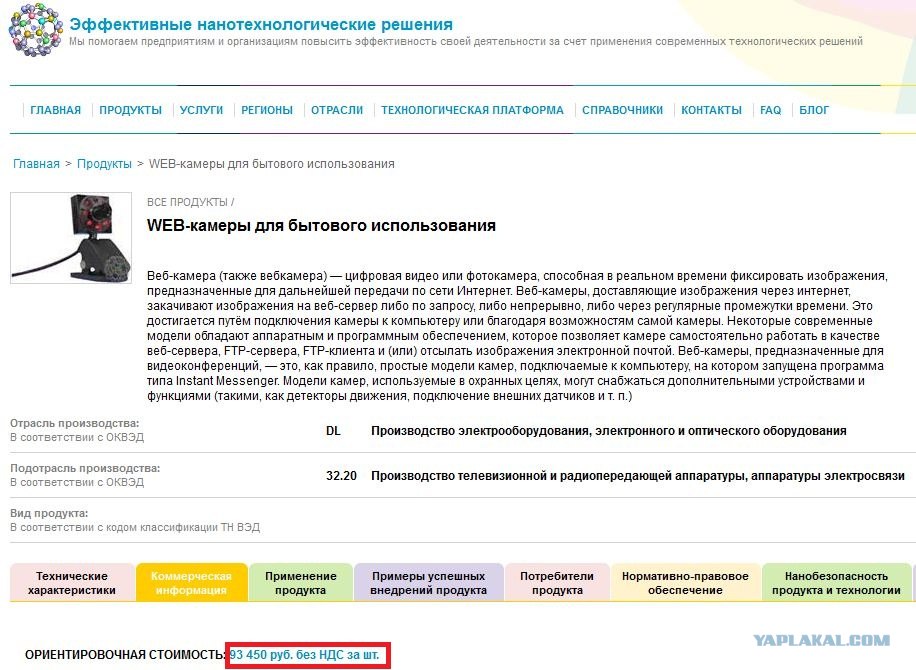Click the site logo icon
Image resolution: width=916 pixels, height=670 pixels.
coord(37,28)
